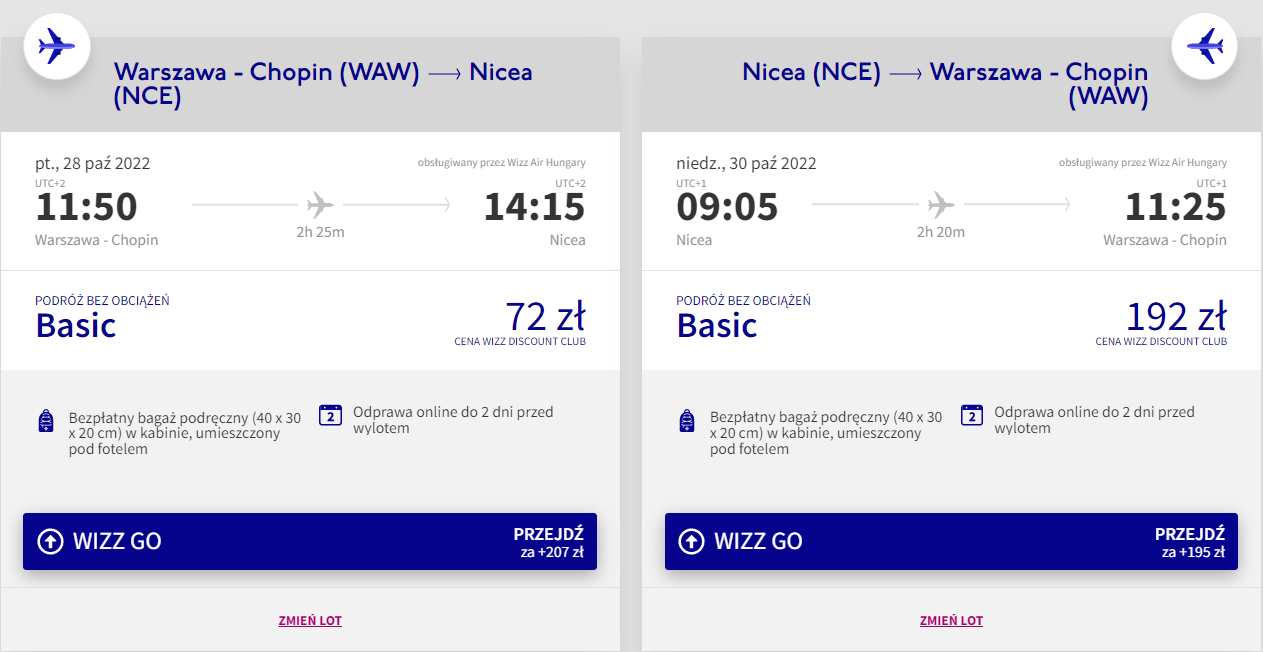
Task: Click the 11:50 departure time
Action: tap(87, 207)
